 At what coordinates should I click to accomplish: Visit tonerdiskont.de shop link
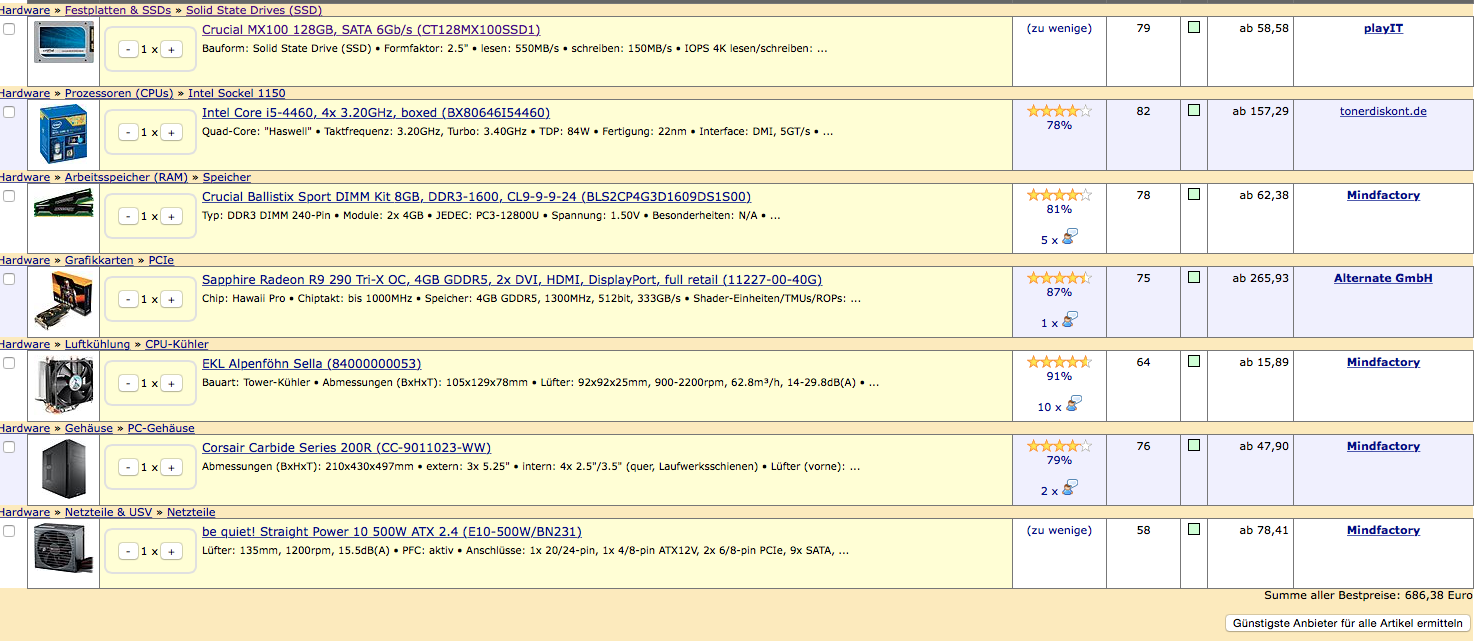point(1383,111)
